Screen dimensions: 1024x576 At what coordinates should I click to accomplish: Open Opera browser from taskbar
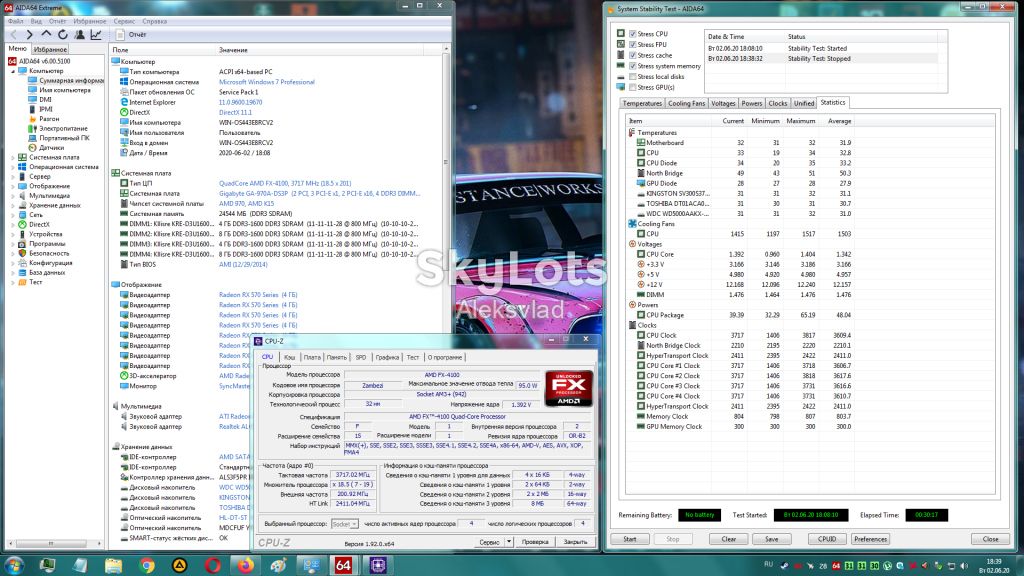212,565
